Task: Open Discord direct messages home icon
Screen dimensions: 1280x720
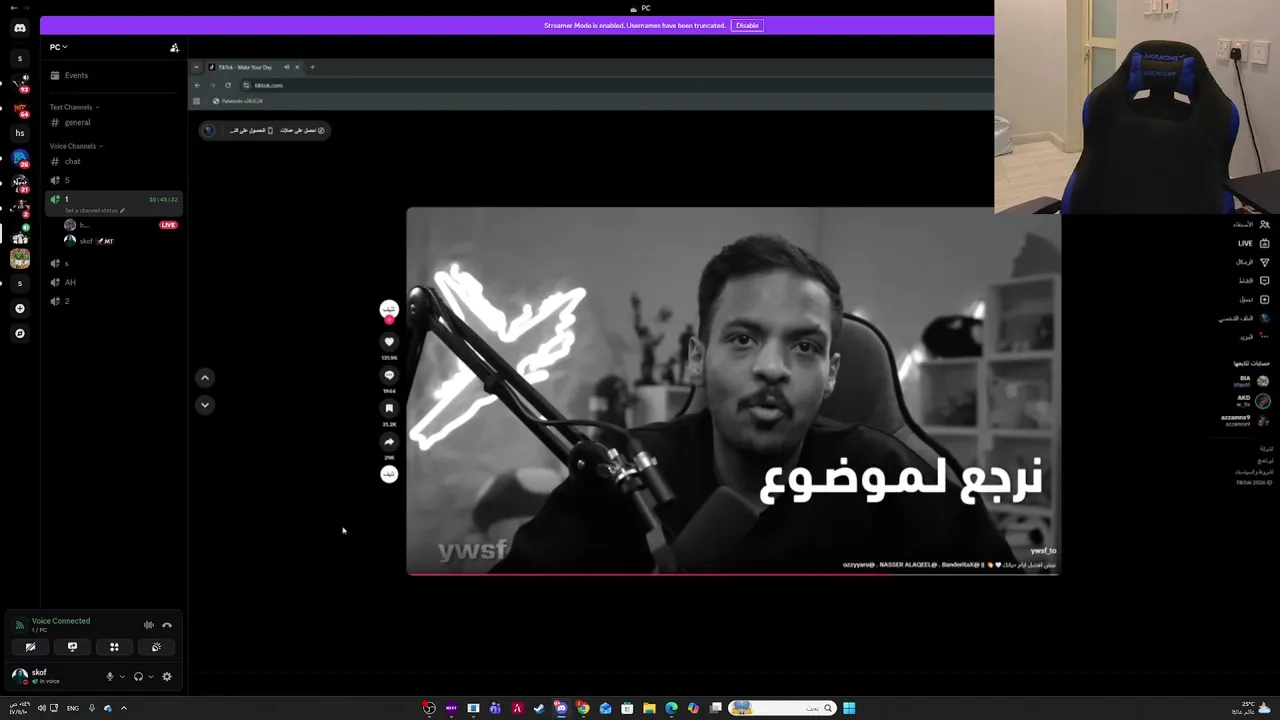Action: (x=20, y=28)
